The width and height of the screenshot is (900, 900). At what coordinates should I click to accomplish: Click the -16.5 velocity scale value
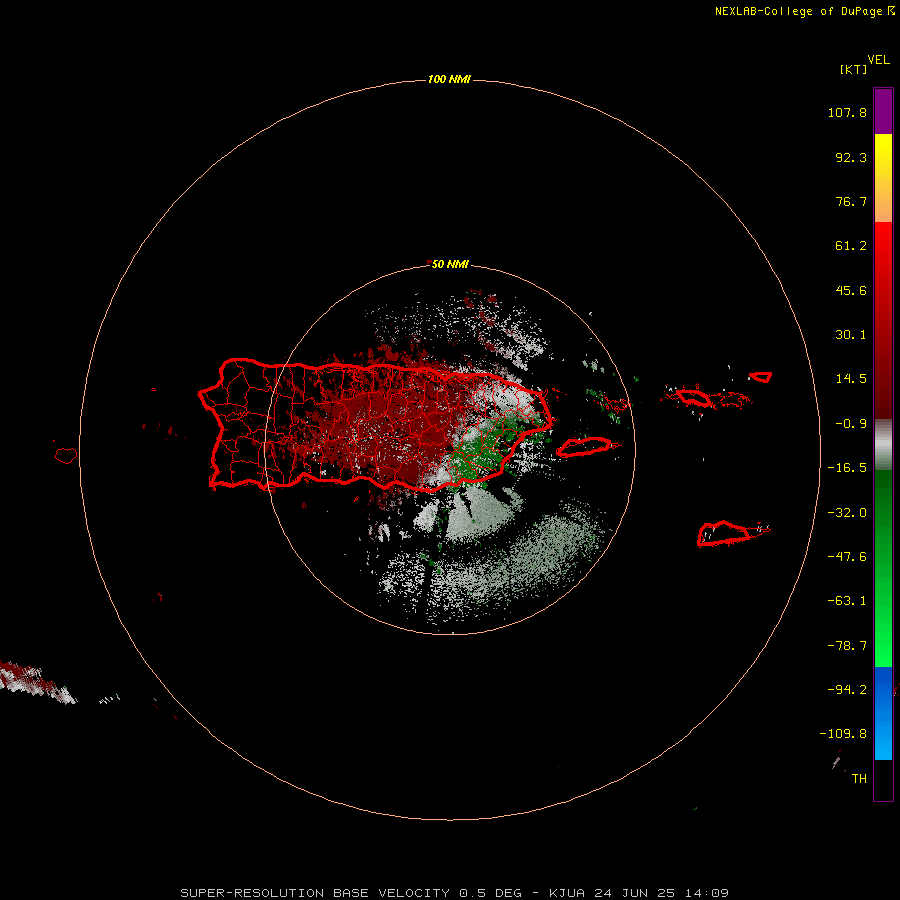click(847, 468)
